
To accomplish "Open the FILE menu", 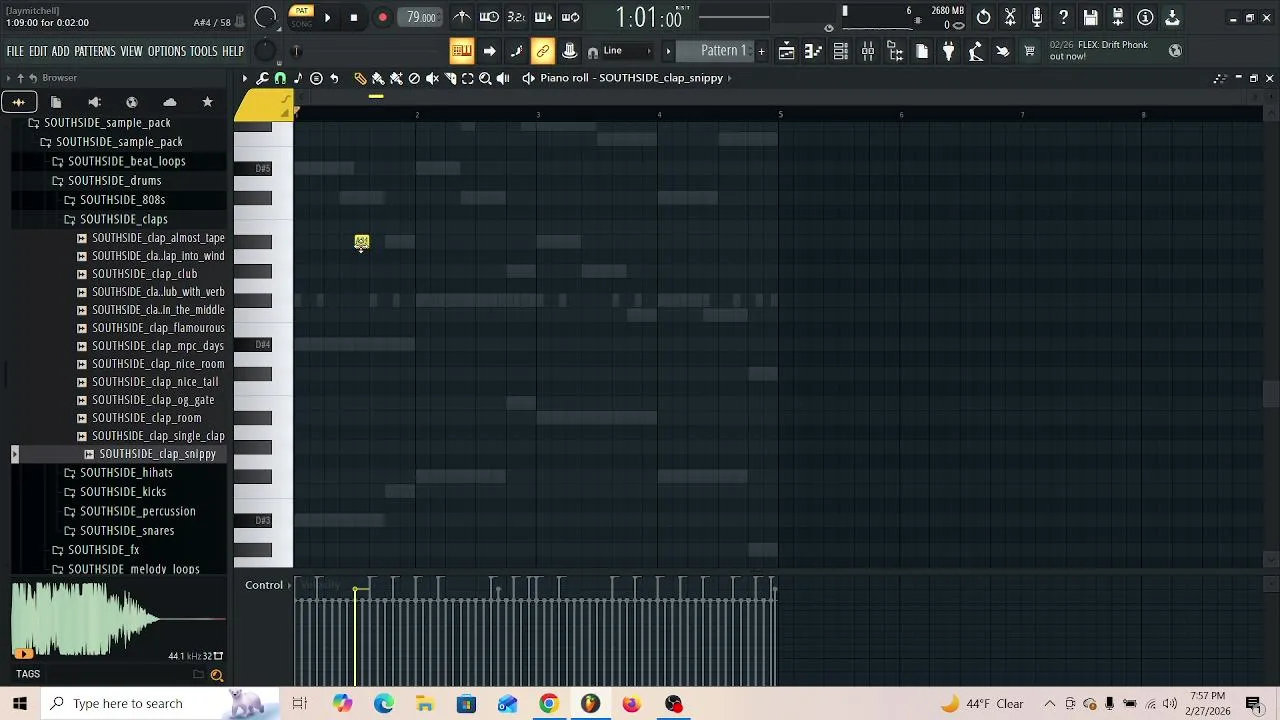I will 15,51.
